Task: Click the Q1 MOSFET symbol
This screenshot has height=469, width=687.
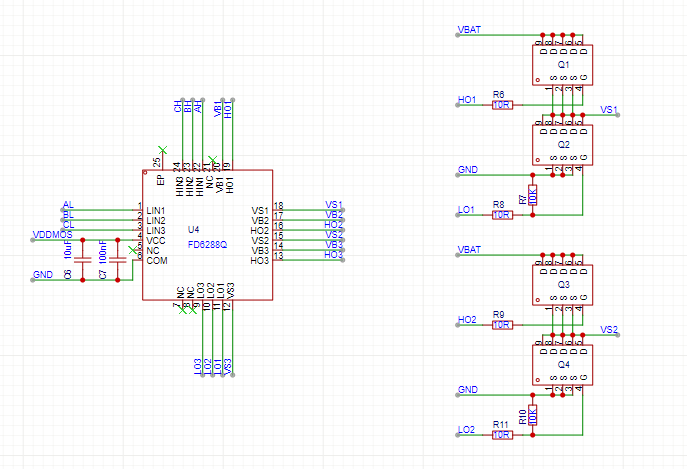Action: 563,64
